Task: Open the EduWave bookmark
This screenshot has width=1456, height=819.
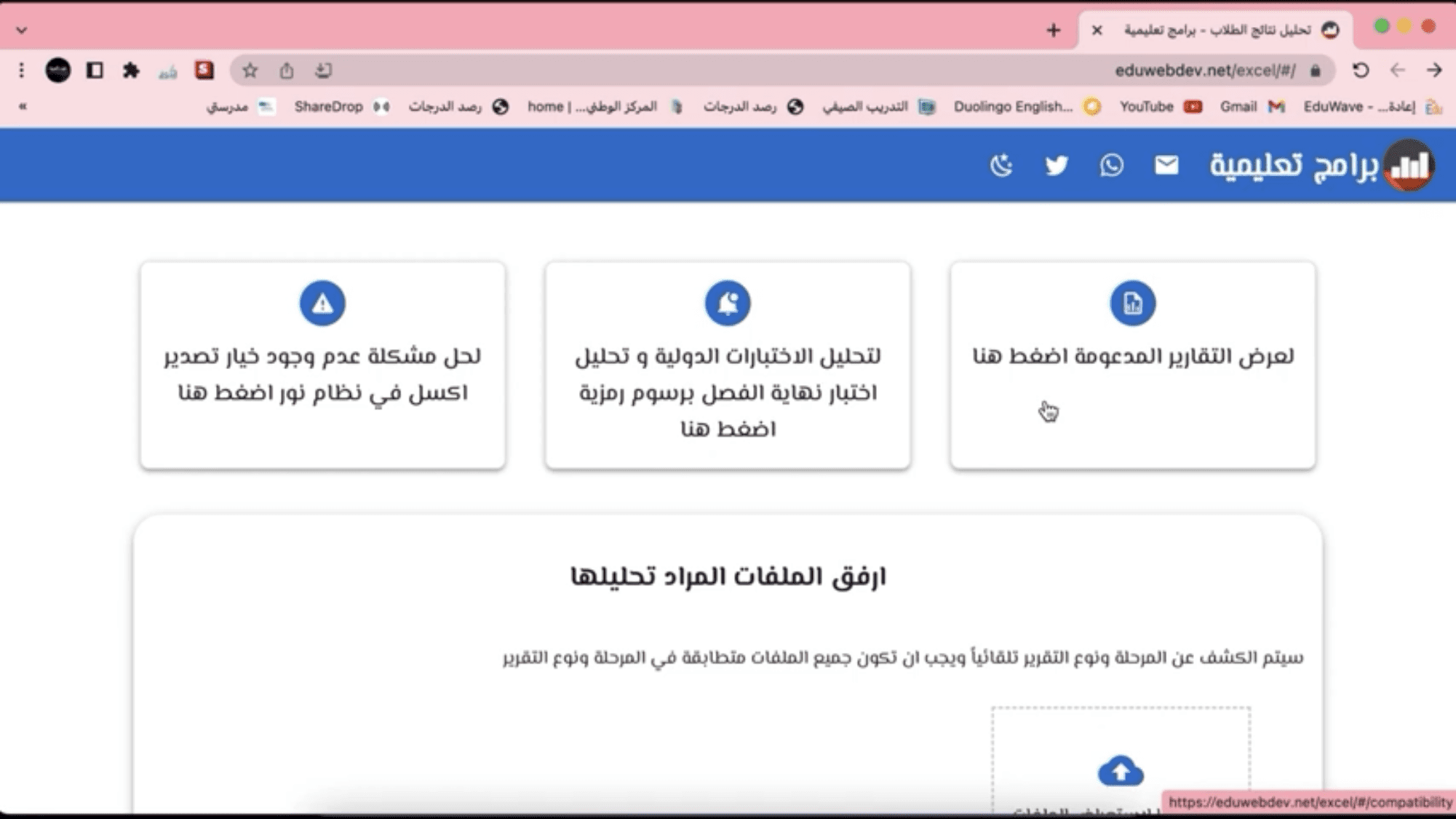Action: (1372, 106)
